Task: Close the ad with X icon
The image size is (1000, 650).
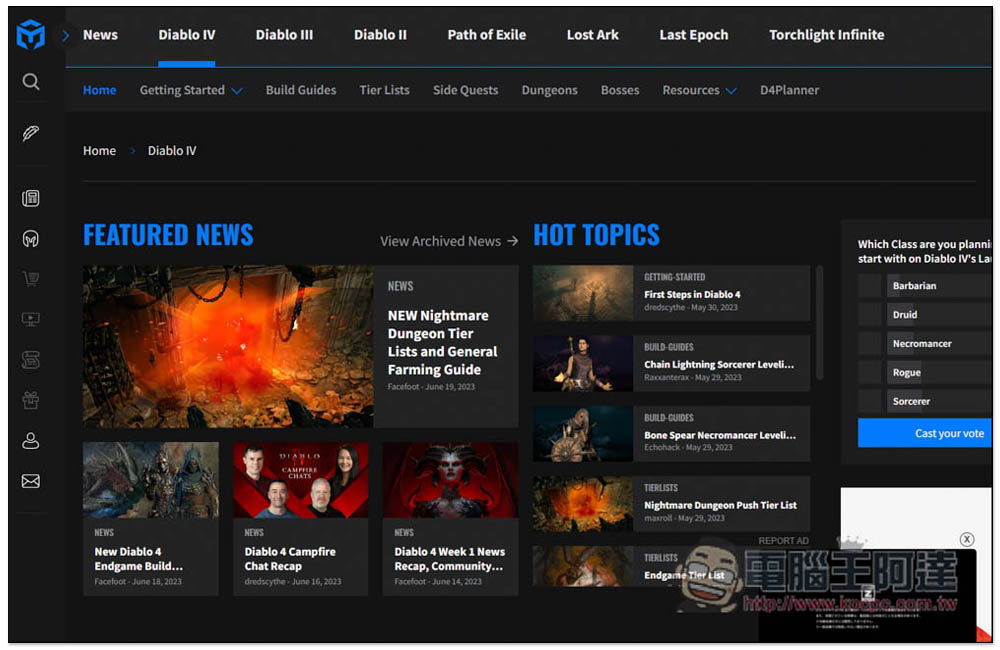Action: (967, 539)
